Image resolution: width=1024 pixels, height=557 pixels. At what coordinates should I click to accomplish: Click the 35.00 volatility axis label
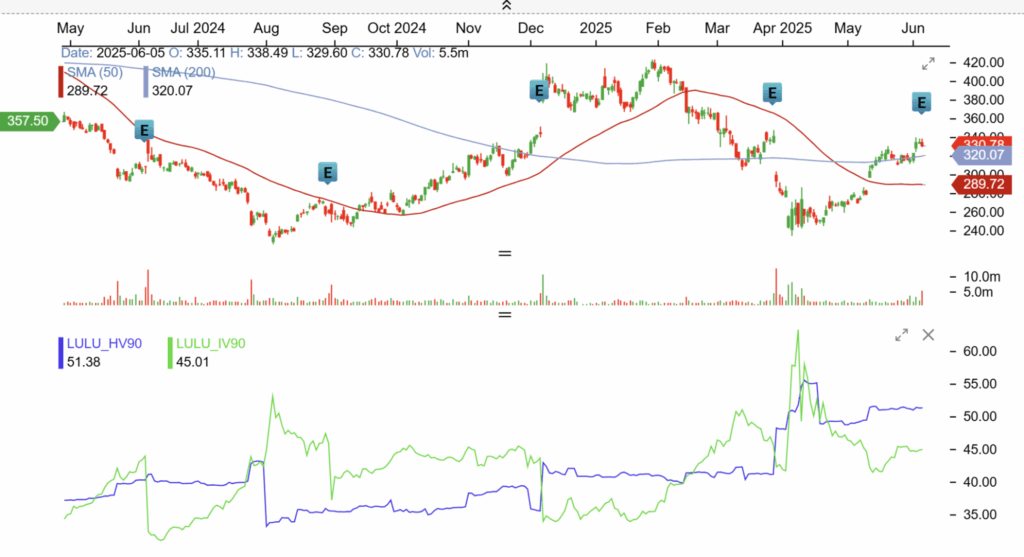[980, 515]
